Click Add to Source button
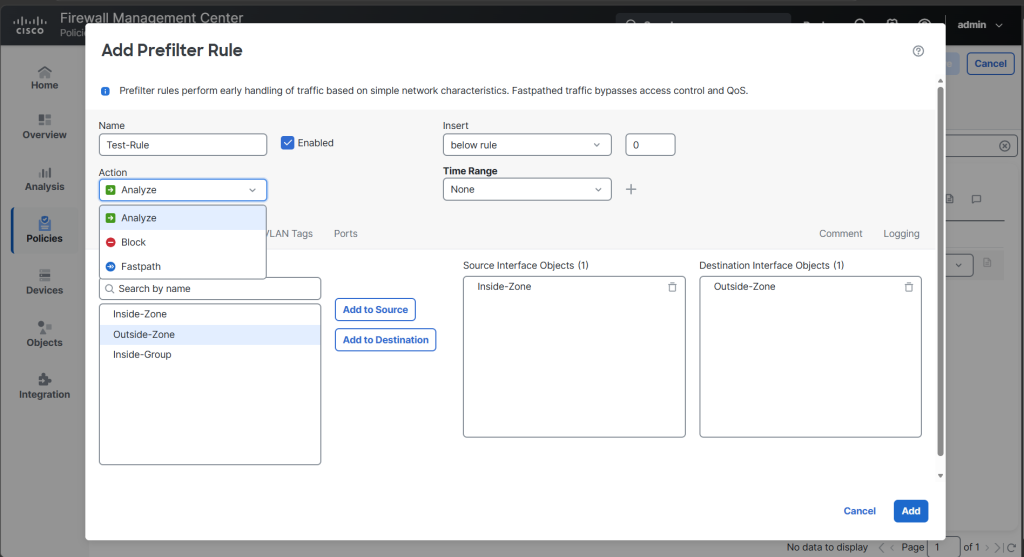Viewport: 1024px width, 557px height. [x=376, y=310]
